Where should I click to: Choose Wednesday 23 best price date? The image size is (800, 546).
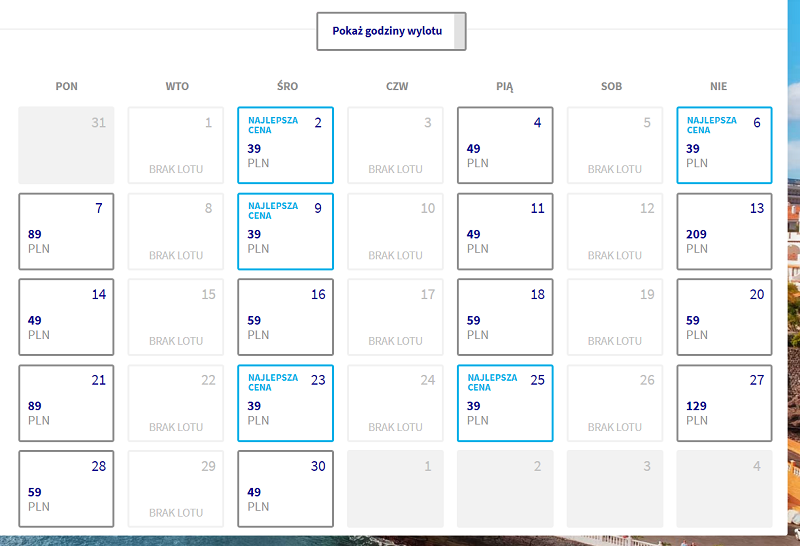[286, 403]
